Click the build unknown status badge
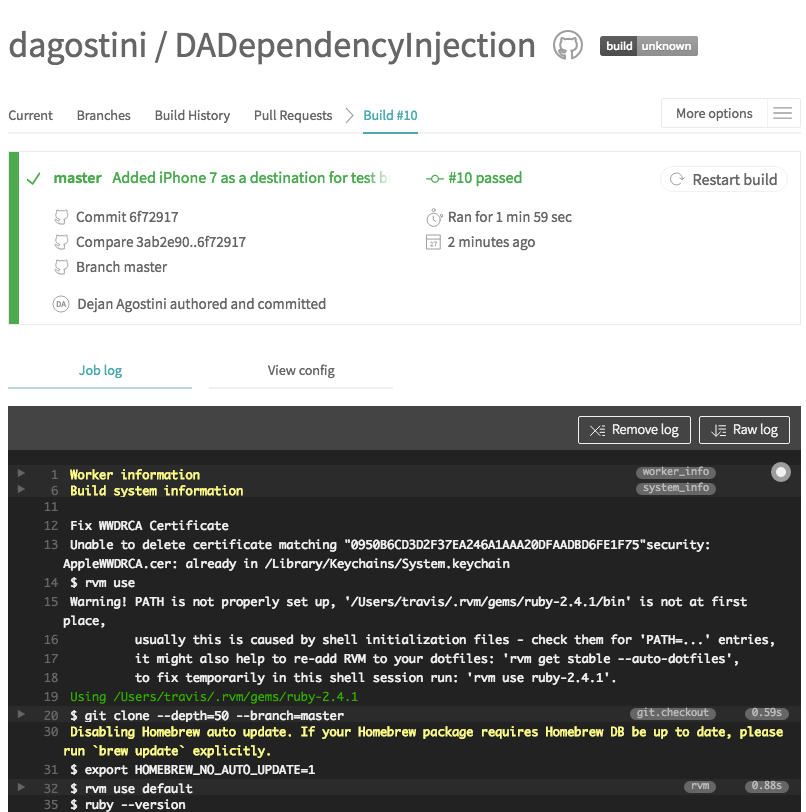 point(648,46)
